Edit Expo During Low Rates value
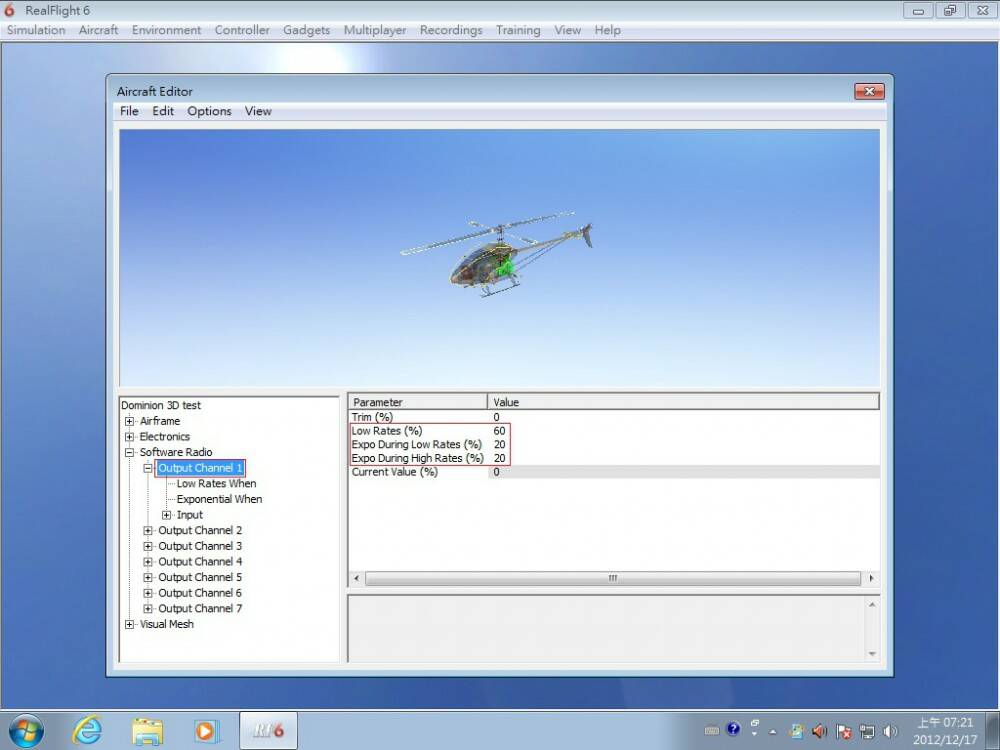Image resolution: width=1000 pixels, height=750 pixels. pyautogui.click(x=499, y=445)
